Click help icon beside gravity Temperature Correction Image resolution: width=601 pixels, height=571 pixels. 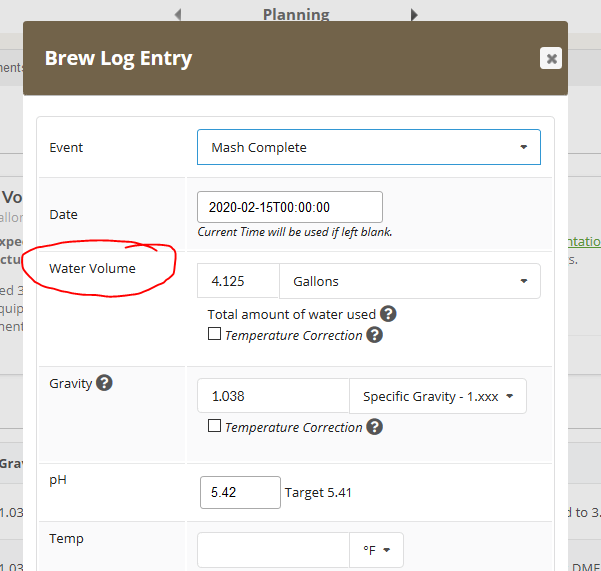pyautogui.click(x=374, y=427)
